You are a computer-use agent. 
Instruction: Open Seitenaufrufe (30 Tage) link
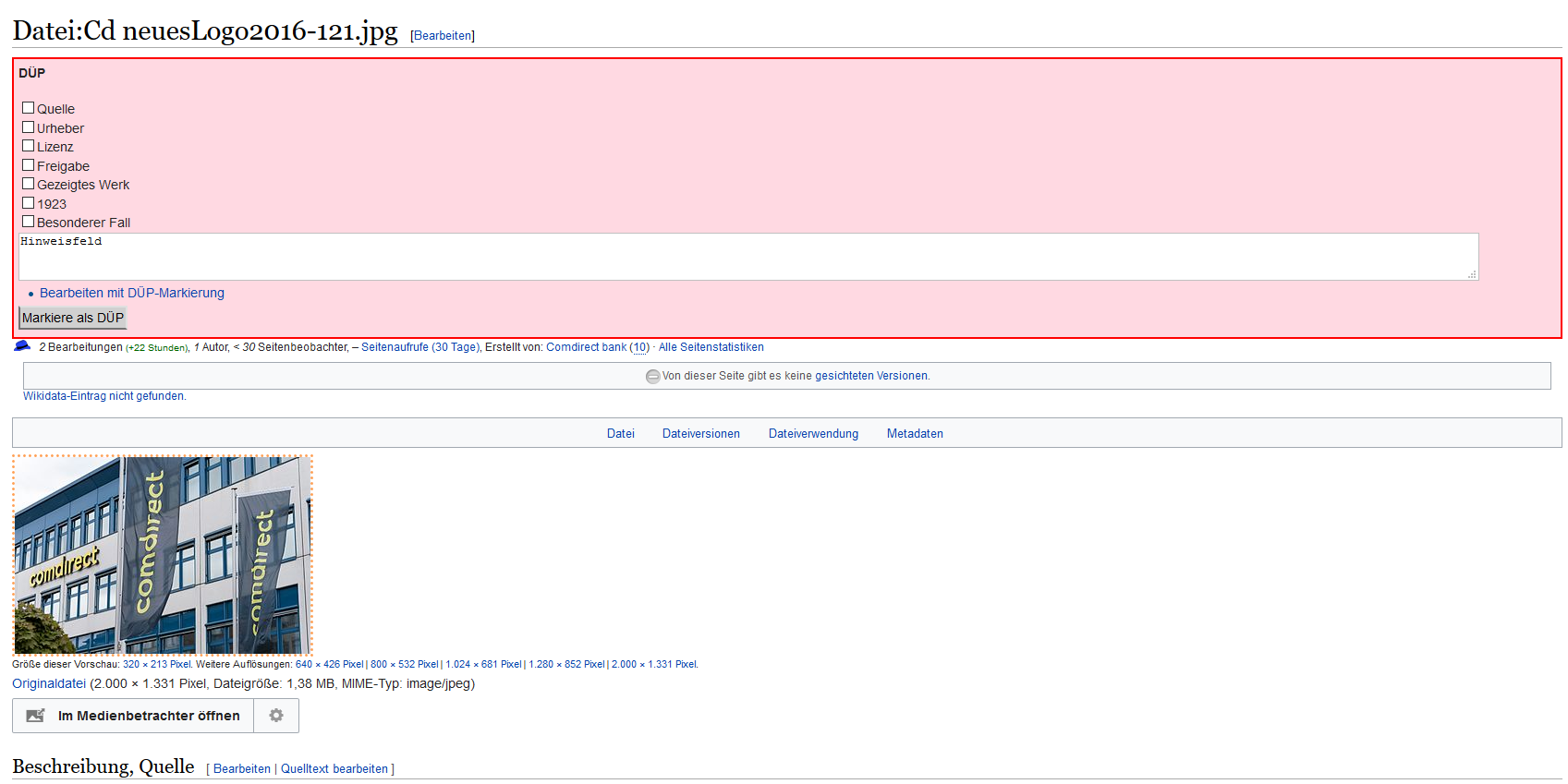click(420, 347)
